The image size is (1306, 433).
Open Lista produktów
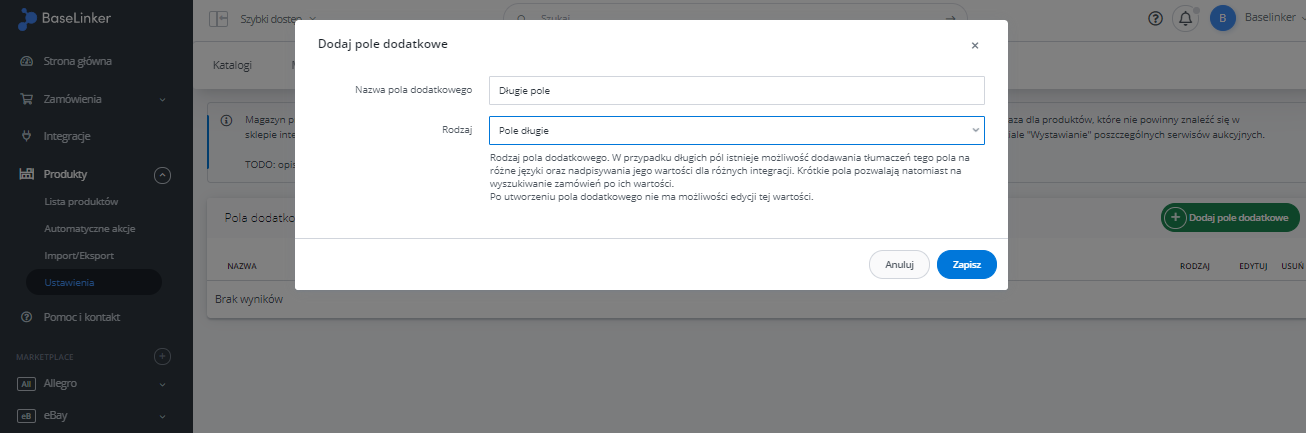[x=81, y=202]
